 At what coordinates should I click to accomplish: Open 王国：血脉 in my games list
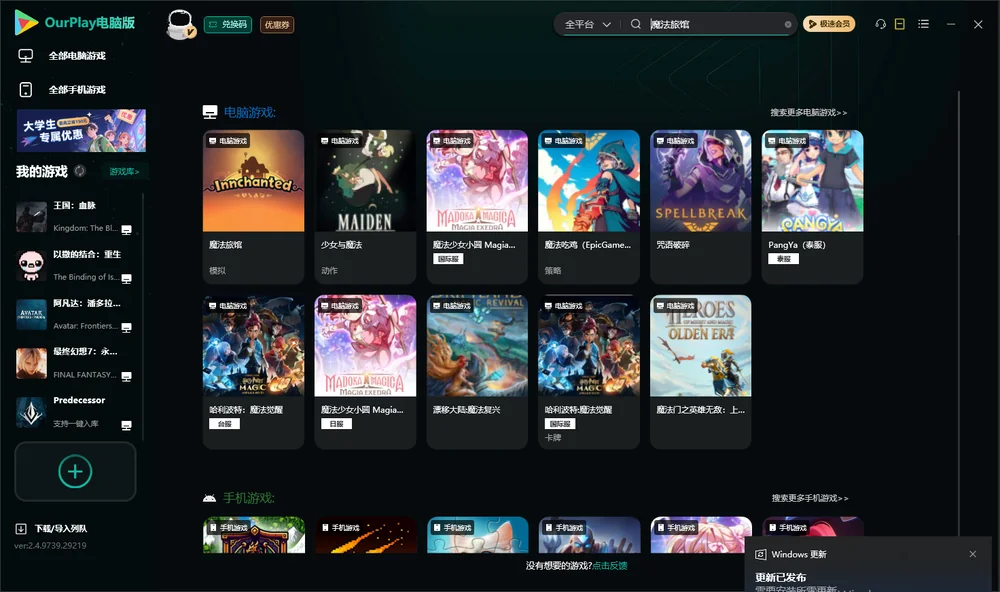75,217
